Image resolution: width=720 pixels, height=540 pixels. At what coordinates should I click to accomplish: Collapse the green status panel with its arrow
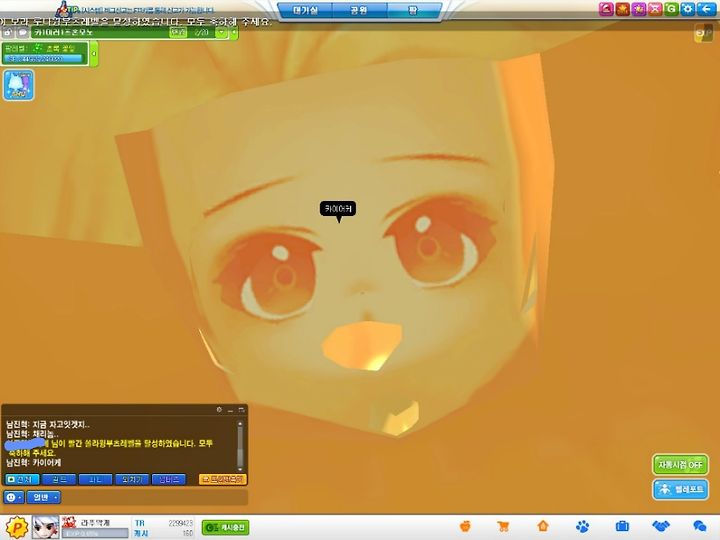click(x=94, y=54)
